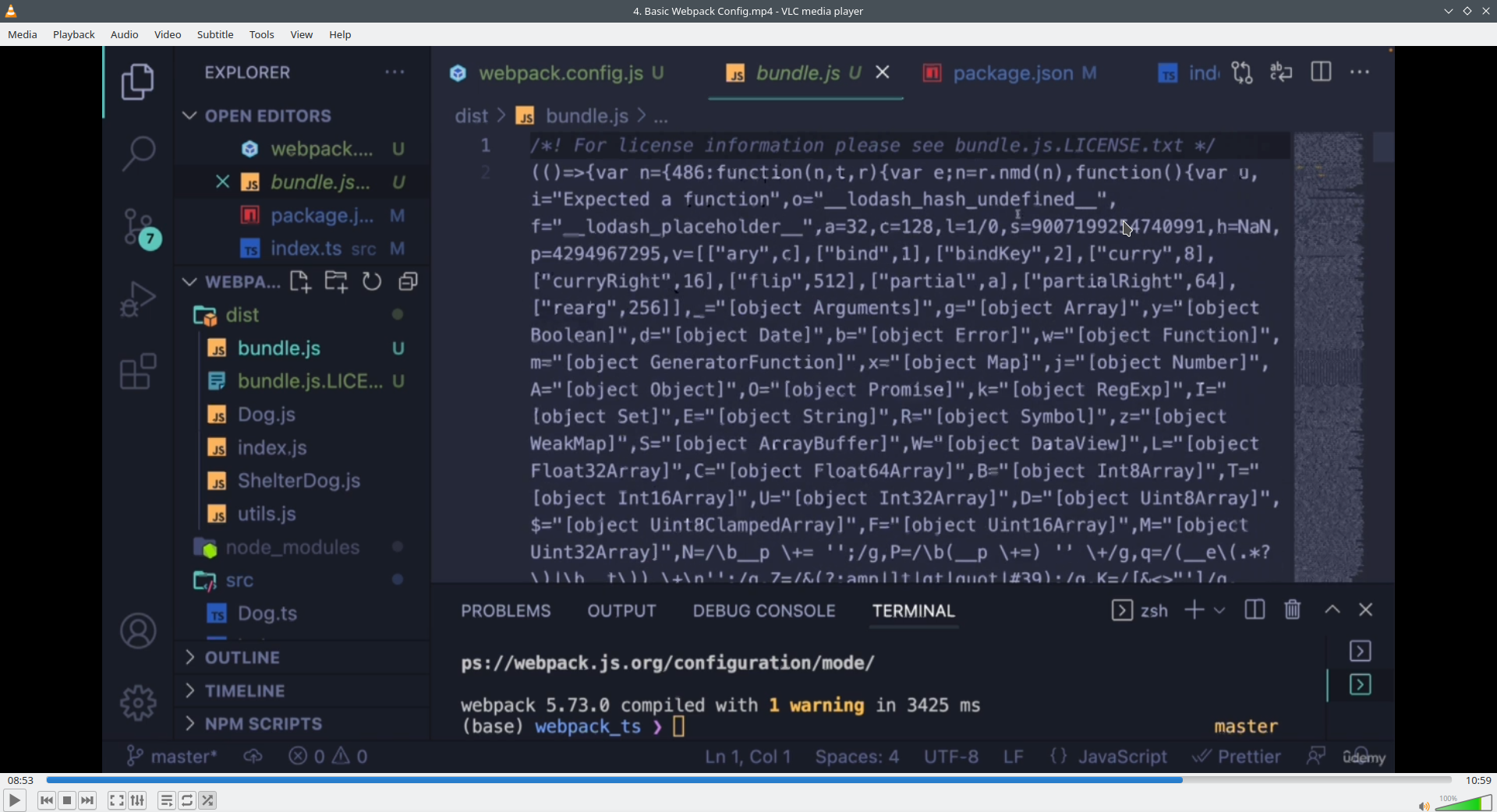Screen dimensions: 1497x812
Task: Open Explorer more actions ellipsis
Action: tap(395, 72)
